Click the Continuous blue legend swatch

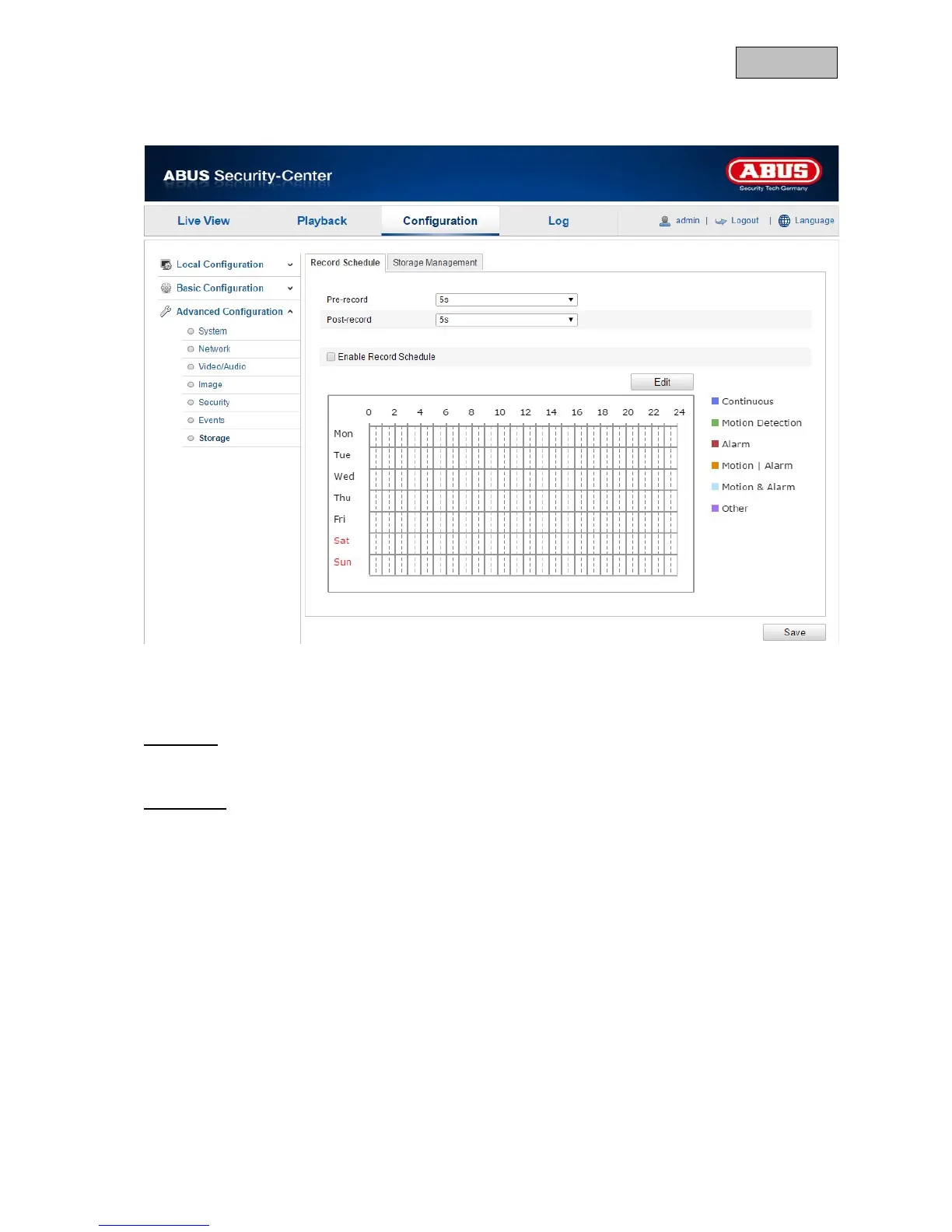(x=715, y=401)
